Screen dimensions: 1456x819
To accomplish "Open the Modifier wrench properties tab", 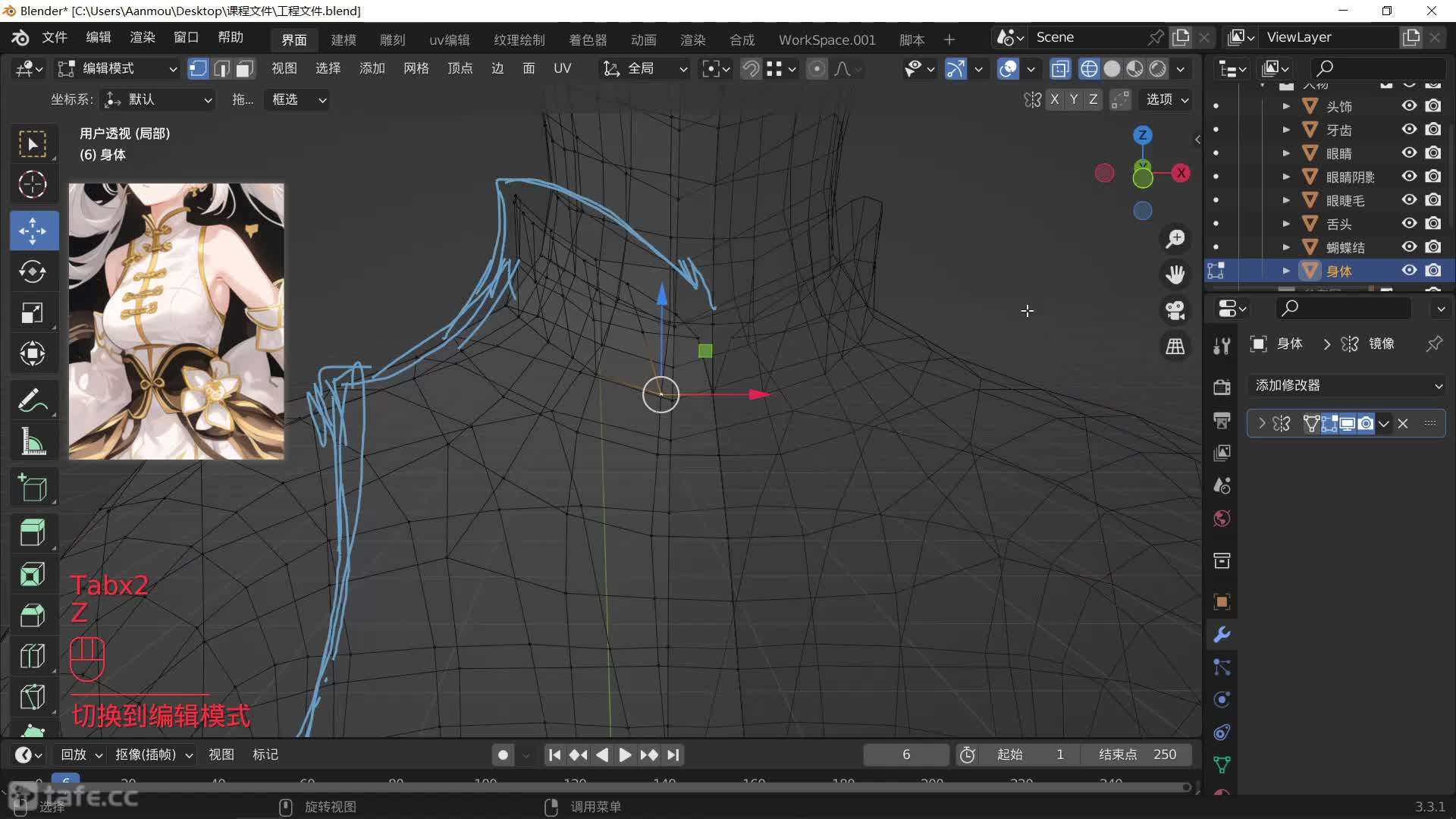I will click(x=1222, y=635).
